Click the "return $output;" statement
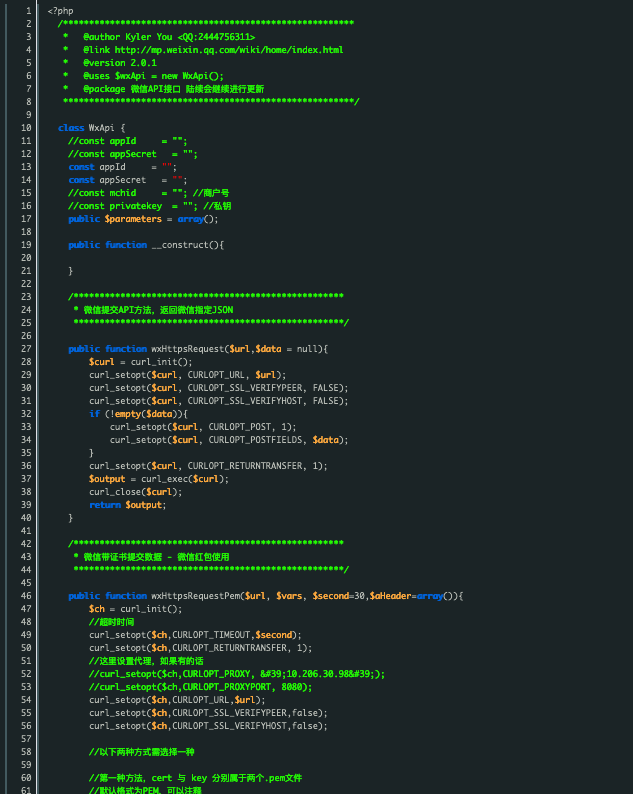 [x=128, y=505]
